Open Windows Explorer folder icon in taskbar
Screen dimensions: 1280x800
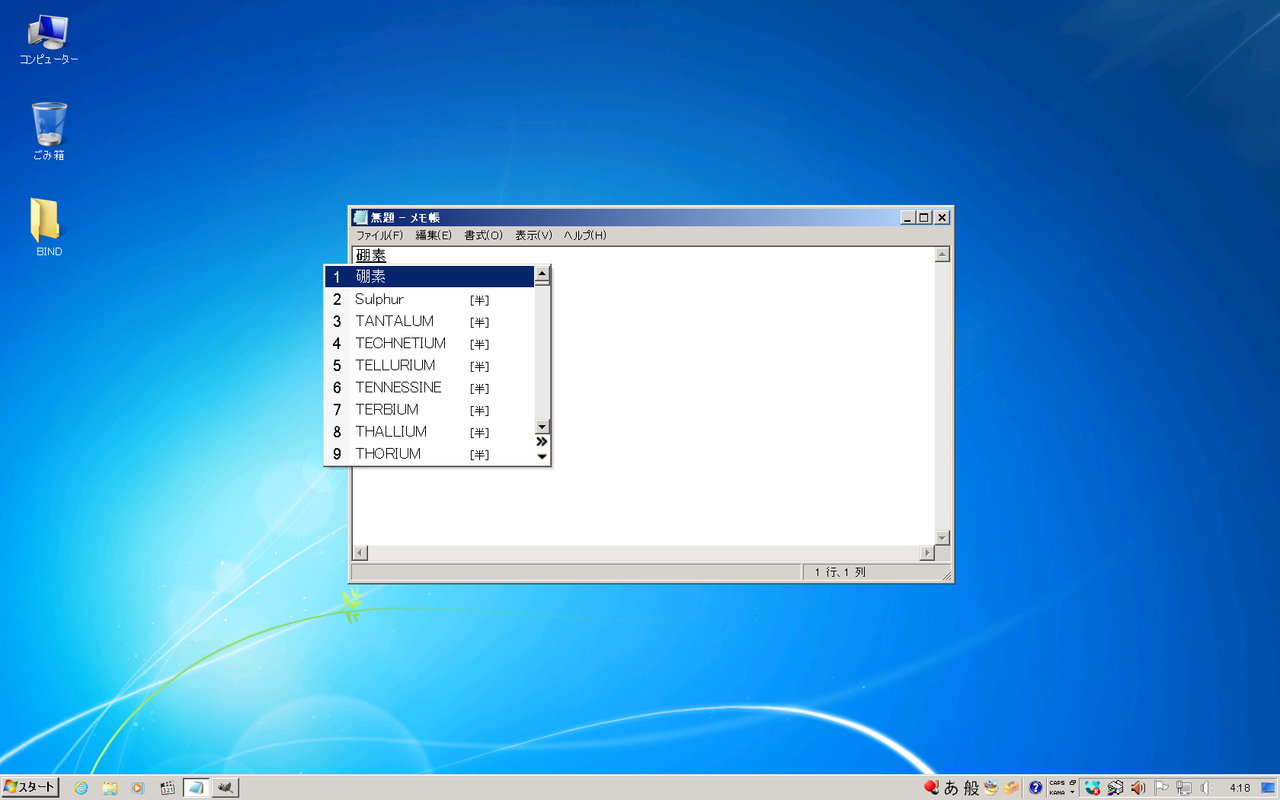110,788
